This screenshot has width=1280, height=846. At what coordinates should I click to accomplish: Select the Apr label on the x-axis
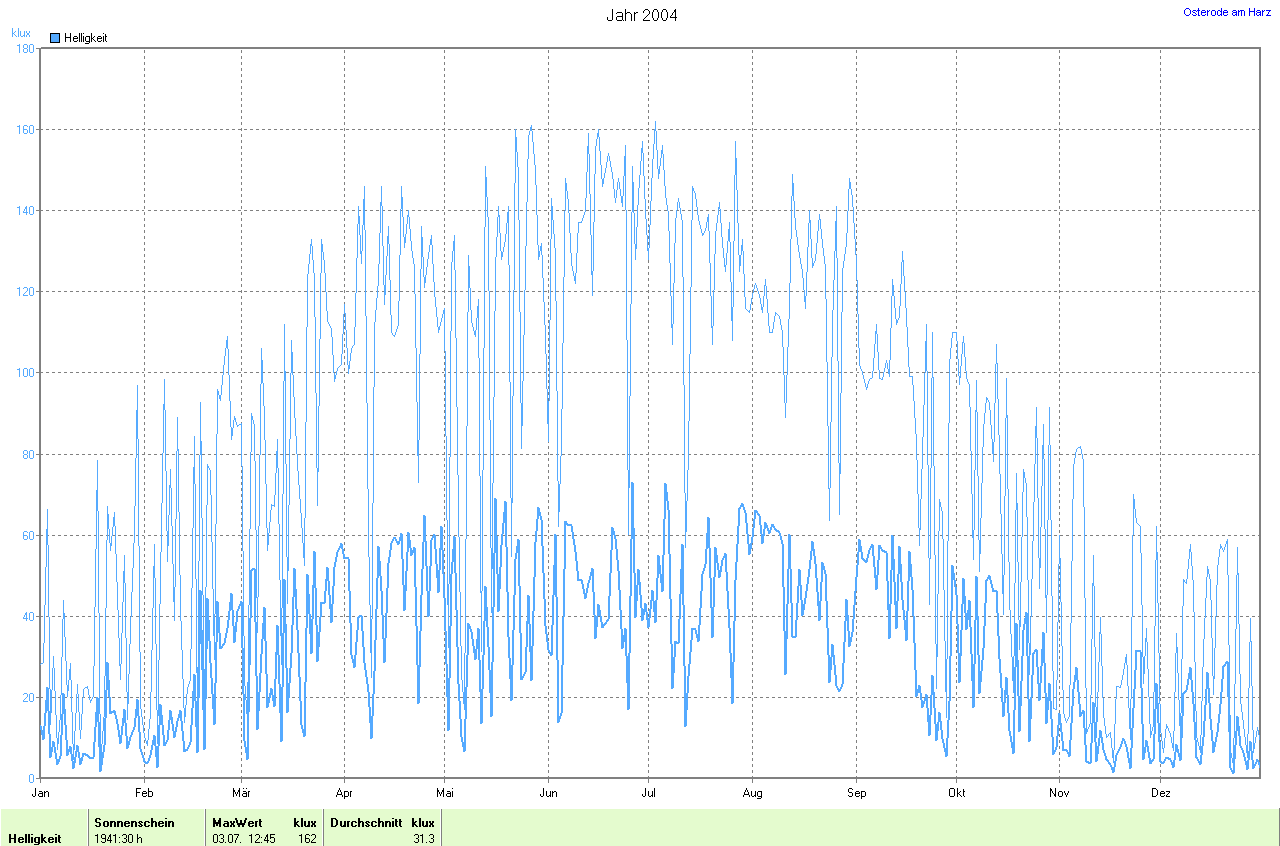pyautogui.click(x=344, y=793)
